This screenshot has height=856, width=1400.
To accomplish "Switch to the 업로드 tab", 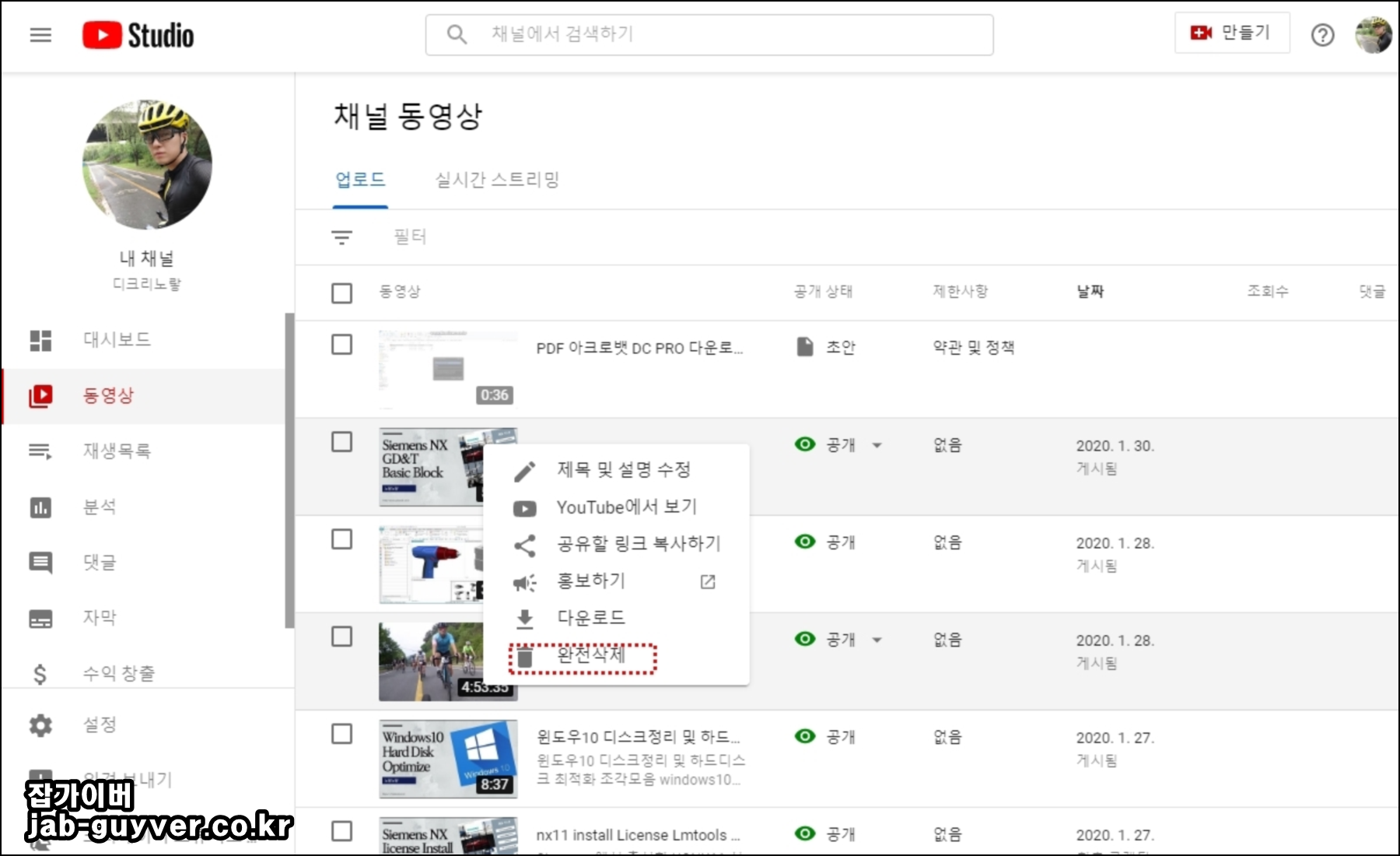I will (360, 180).
